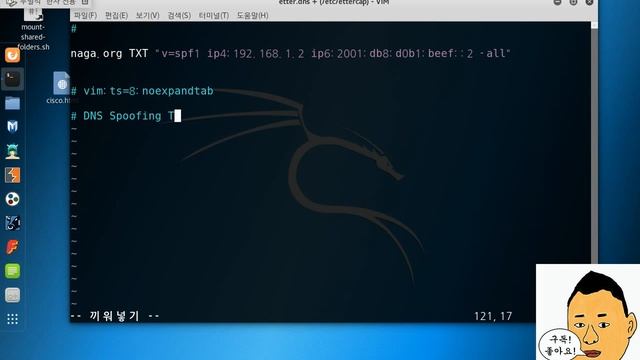
Task: Select mount-shared-folders.sh desktop file
Action: coord(33,29)
